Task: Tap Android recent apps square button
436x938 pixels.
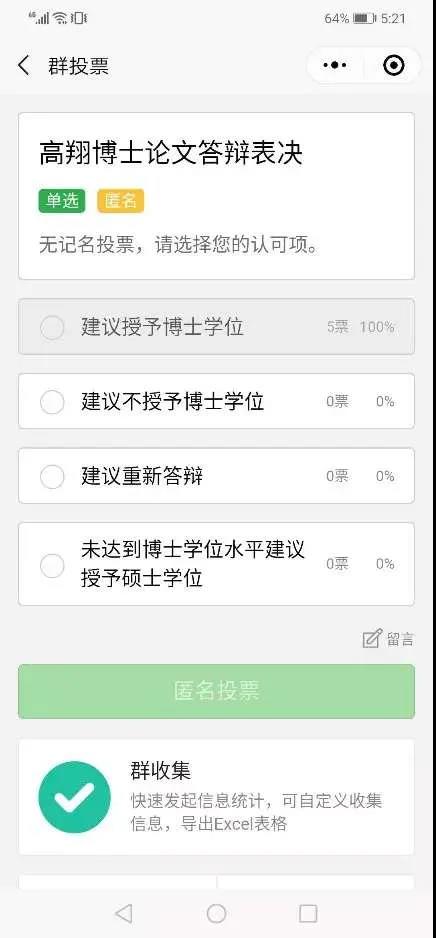Action: click(x=308, y=913)
